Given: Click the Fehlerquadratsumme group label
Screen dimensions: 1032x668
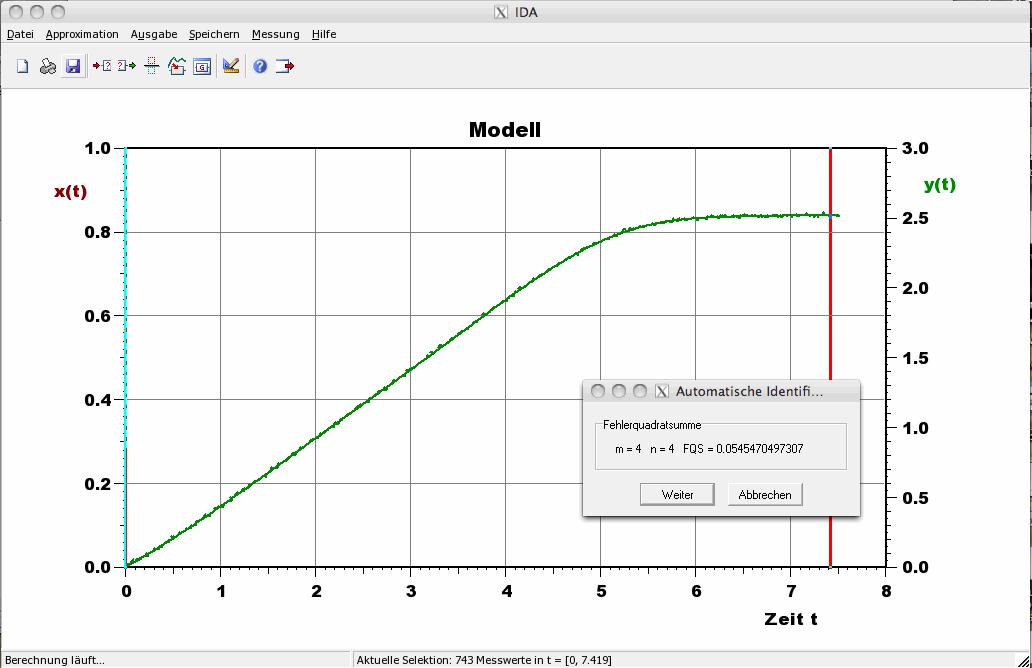Looking at the screenshot, I should (652, 425).
